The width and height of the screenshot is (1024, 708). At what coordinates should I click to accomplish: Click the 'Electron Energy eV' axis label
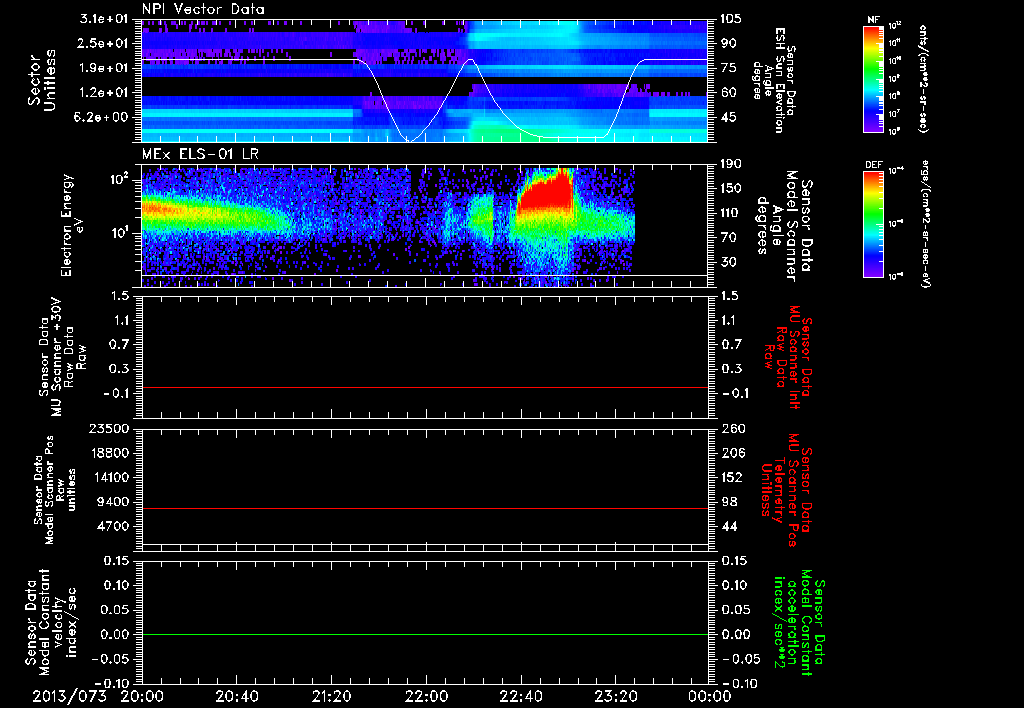click(74, 225)
